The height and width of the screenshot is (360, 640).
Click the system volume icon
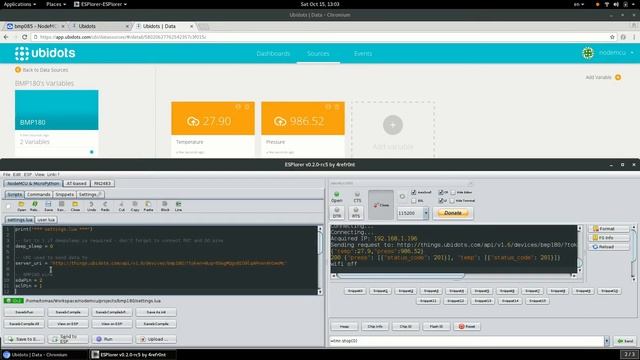coord(616,4)
